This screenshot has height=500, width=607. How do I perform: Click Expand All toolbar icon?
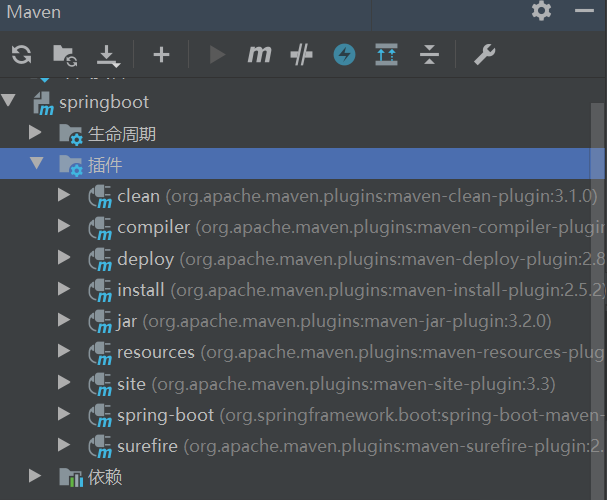pyautogui.click(x=386, y=54)
